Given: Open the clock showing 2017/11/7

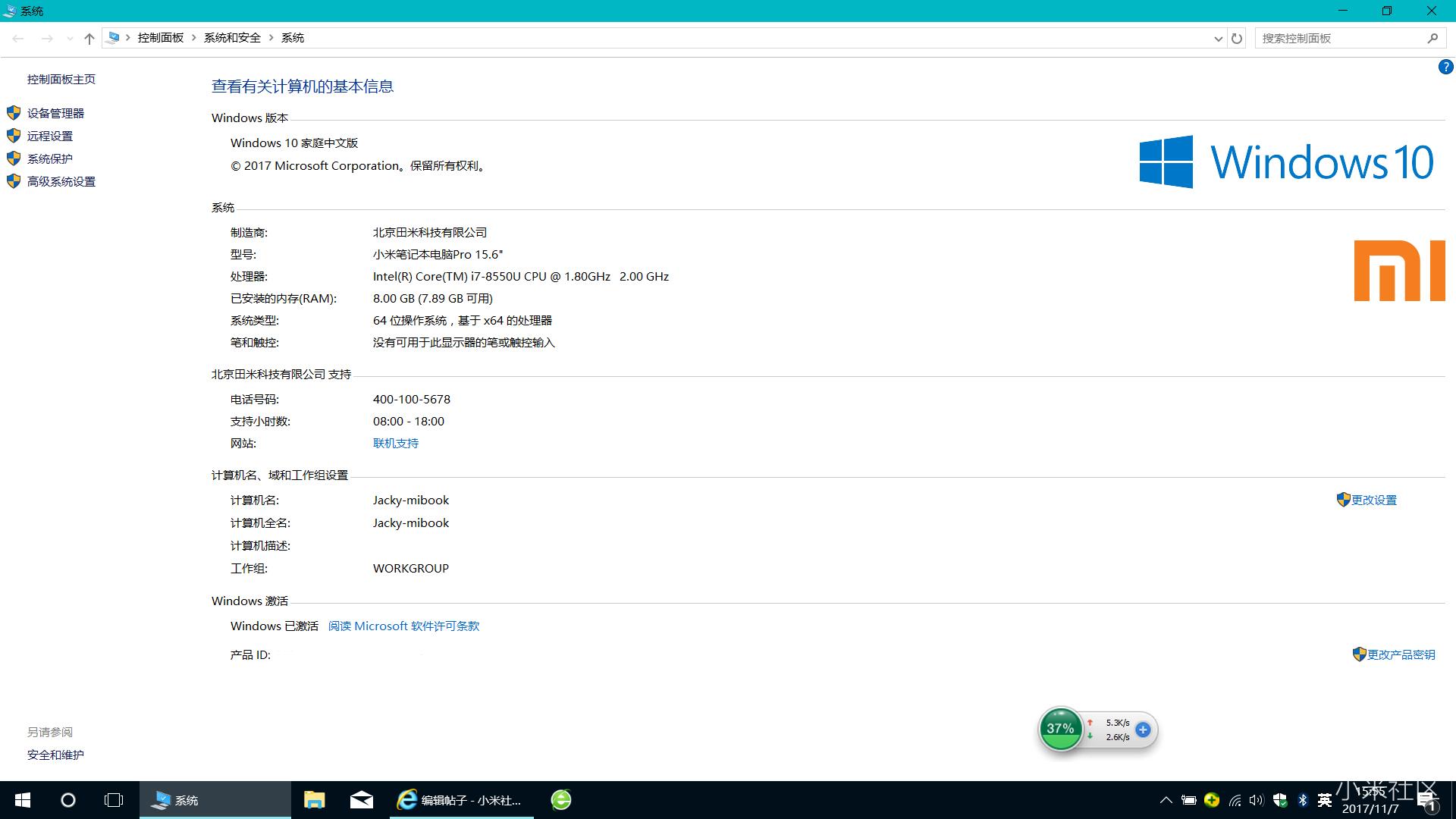Looking at the screenshot, I should pyautogui.click(x=1370, y=800).
